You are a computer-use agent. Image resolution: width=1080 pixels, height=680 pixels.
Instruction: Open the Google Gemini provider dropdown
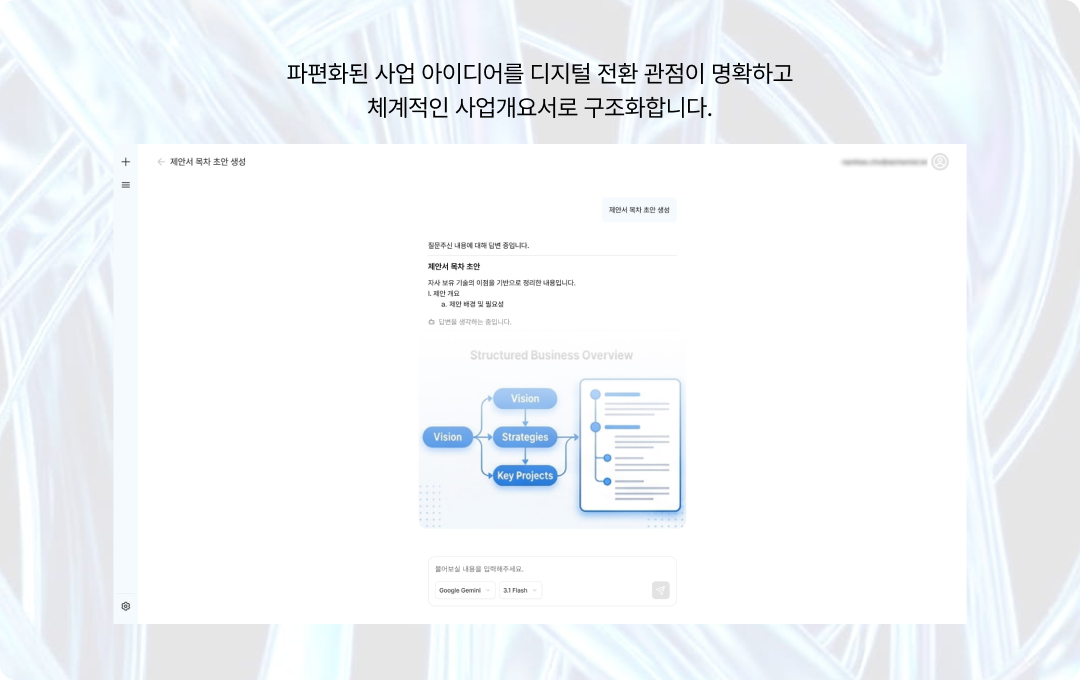coord(463,590)
